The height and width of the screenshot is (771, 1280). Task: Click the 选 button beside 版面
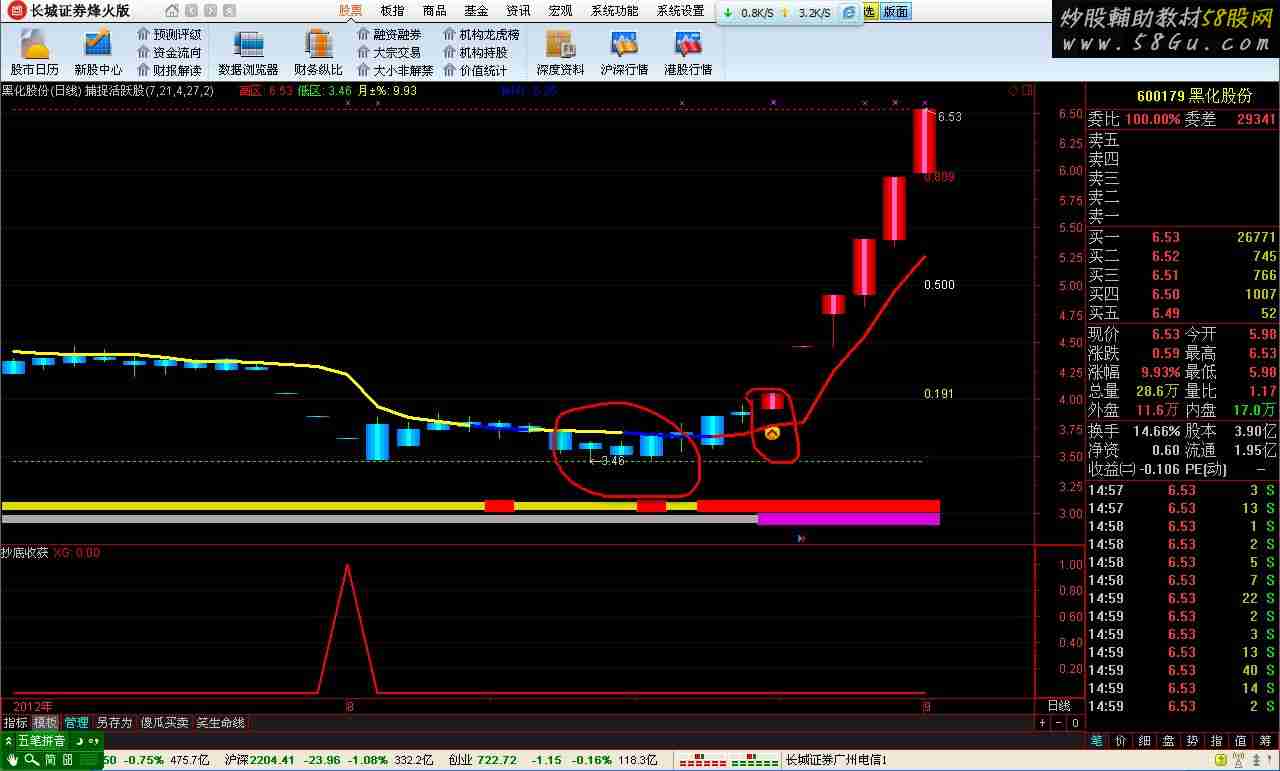869,12
